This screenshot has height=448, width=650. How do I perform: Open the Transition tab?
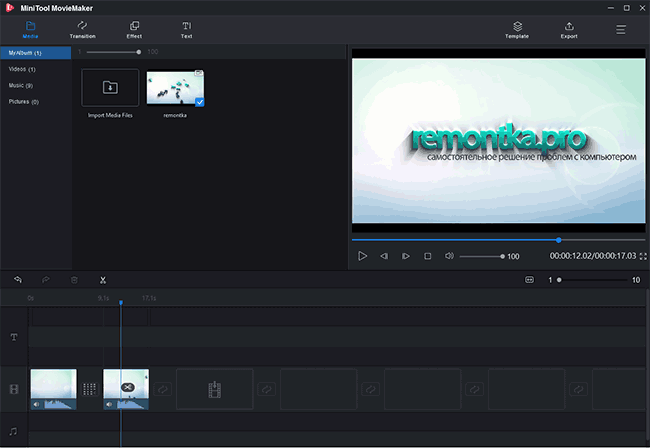click(82, 30)
